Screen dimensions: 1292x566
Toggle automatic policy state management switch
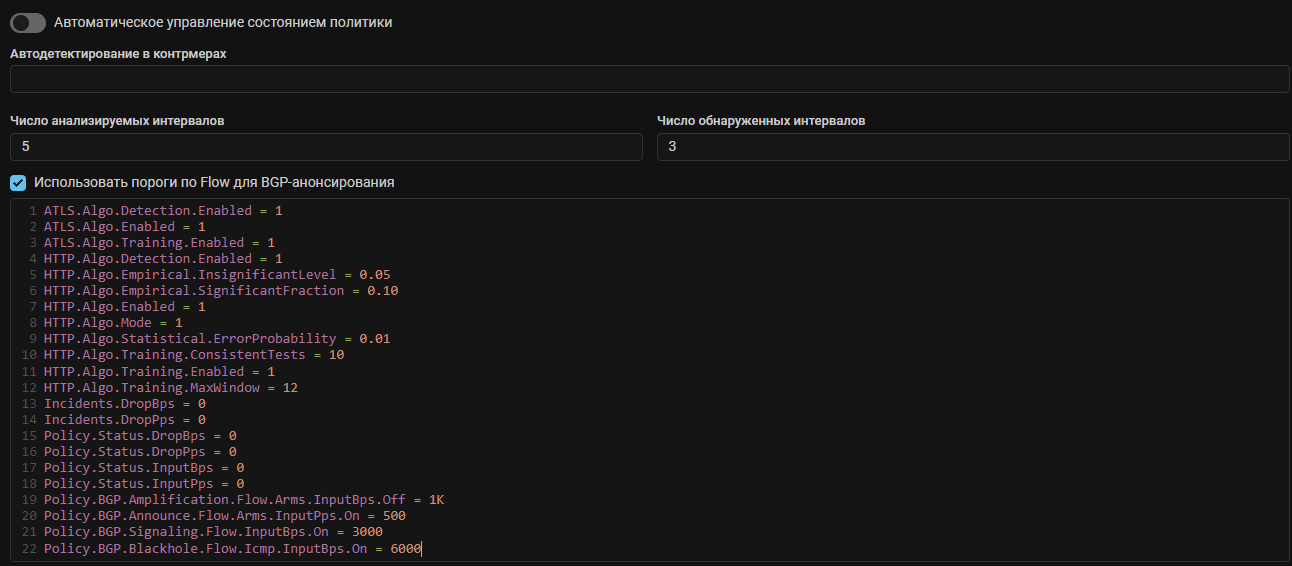tap(28, 22)
